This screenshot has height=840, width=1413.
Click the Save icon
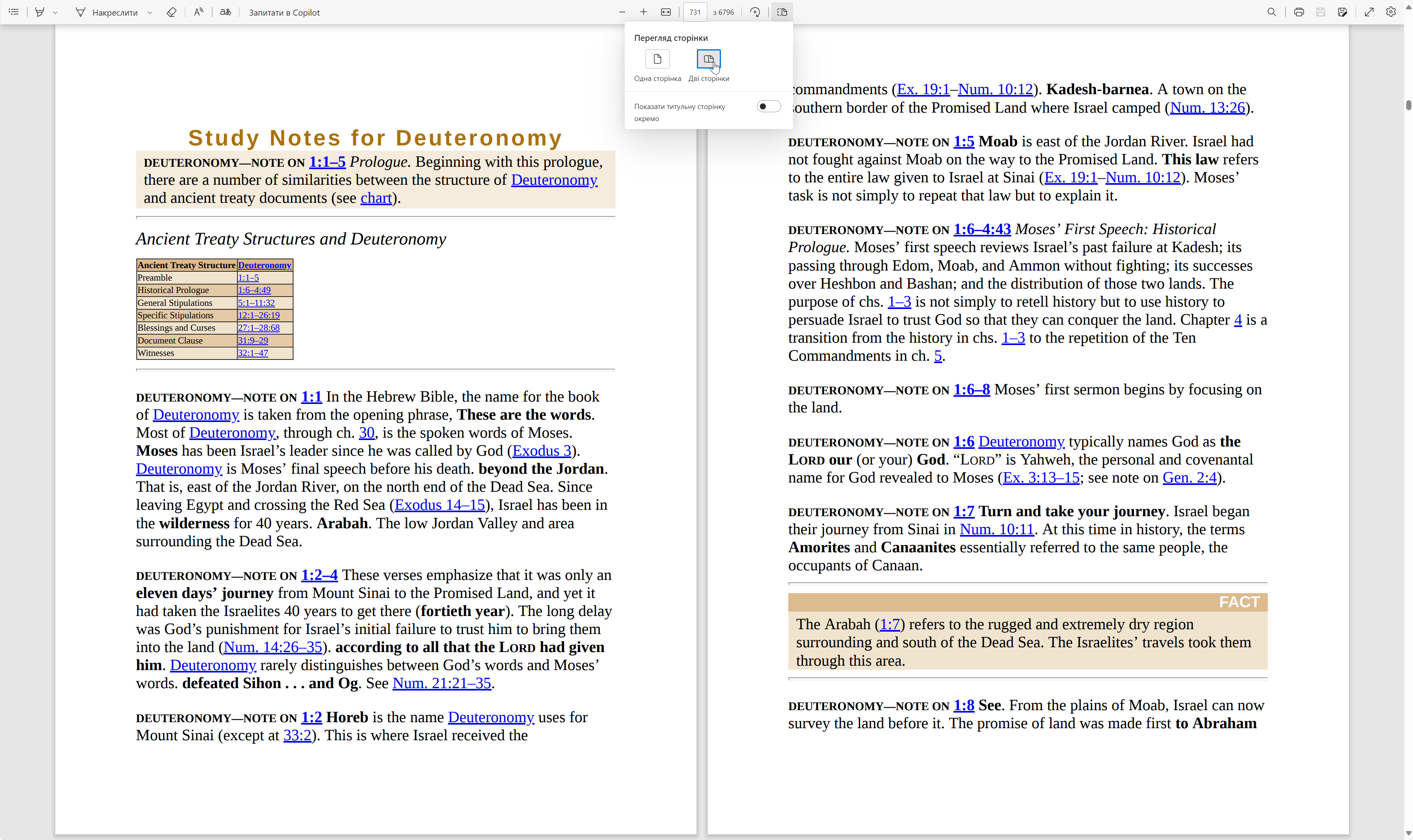[1320, 12]
